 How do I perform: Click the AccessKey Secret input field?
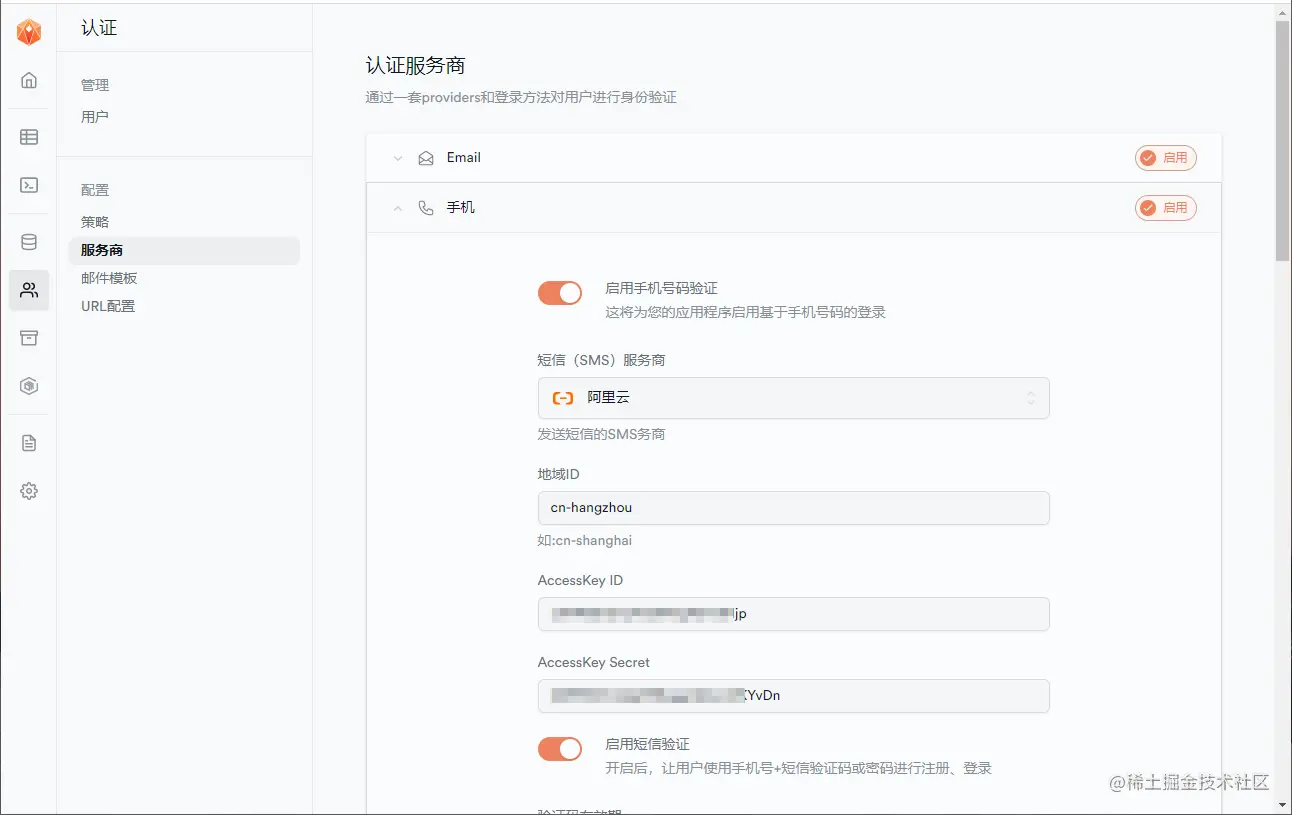[793, 696]
